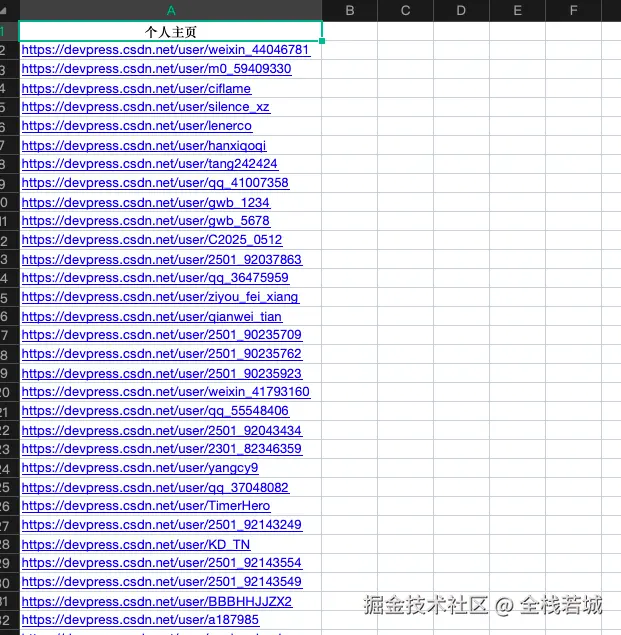Screen dimensions: 621x635
Task: Open the lenerco user link
Action: [x=137, y=126]
